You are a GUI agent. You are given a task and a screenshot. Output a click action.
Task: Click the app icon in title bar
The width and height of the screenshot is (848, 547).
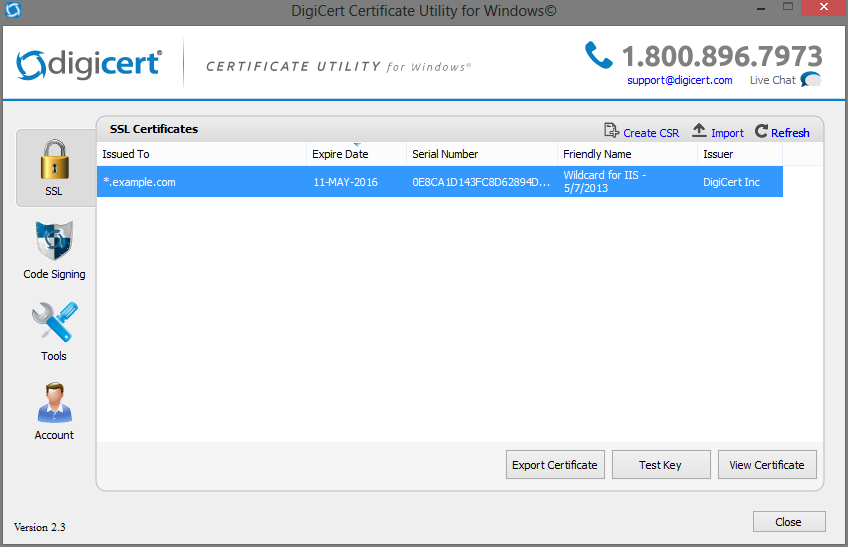(x=12, y=10)
